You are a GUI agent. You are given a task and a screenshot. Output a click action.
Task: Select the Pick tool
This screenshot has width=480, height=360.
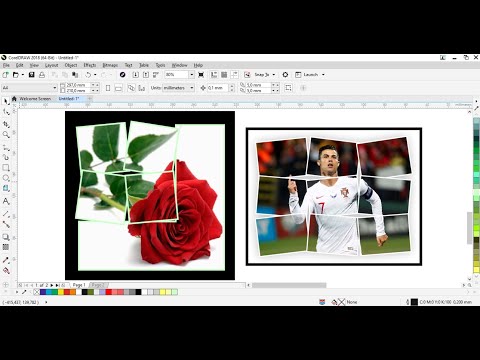(6, 101)
